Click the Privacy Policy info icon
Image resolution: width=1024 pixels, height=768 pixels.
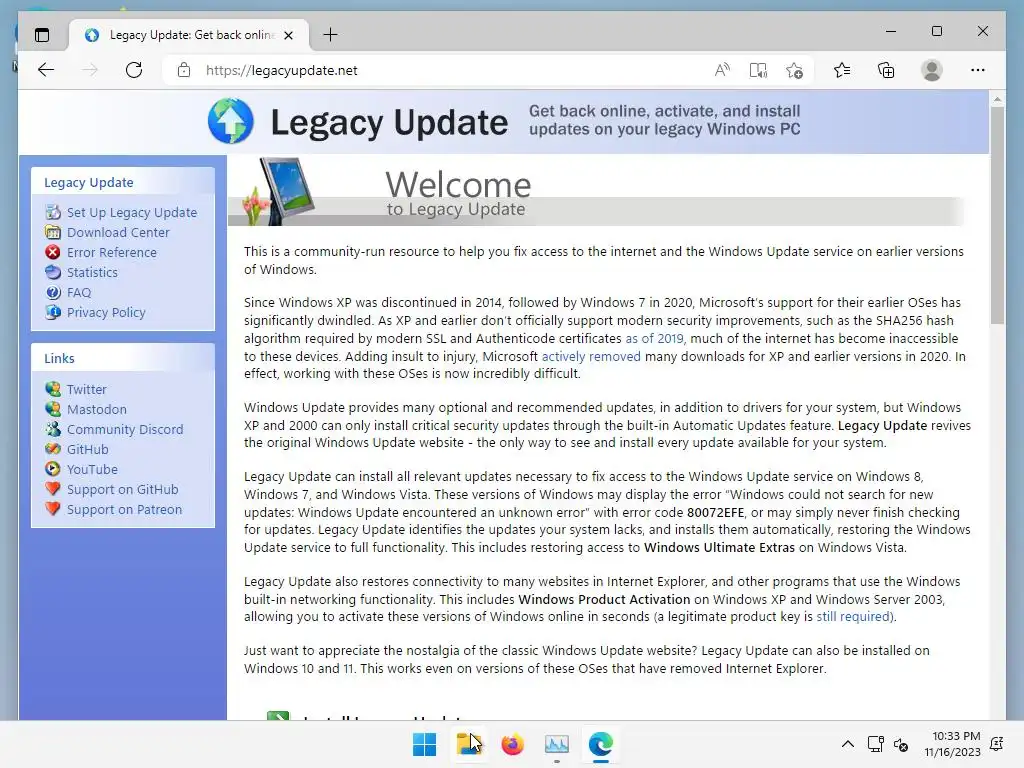pos(53,312)
